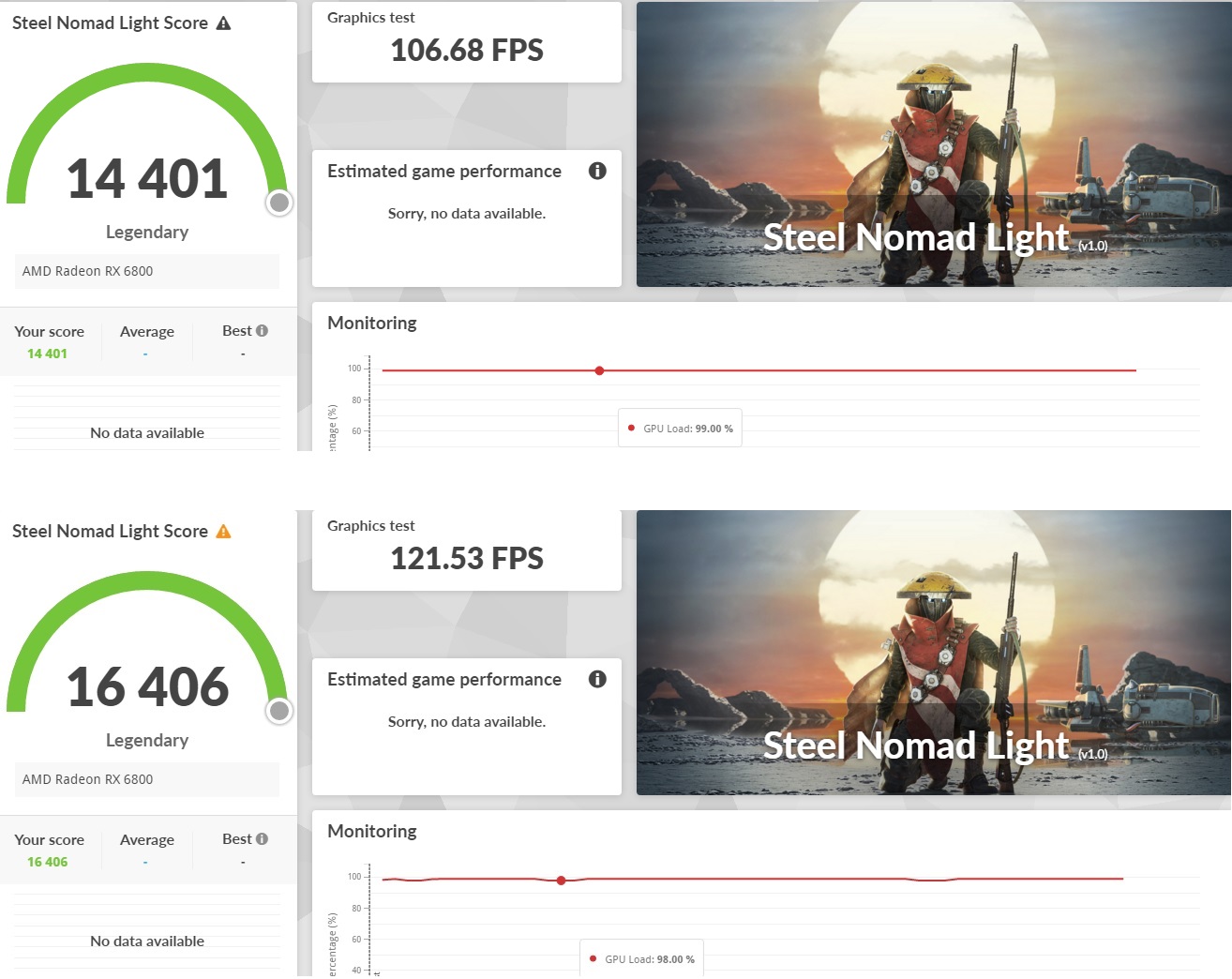Click the GPU Load: 99.00 % tooltip
Image resolution: width=1232 pixels, height=979 pixels.
tap(680, 428)
